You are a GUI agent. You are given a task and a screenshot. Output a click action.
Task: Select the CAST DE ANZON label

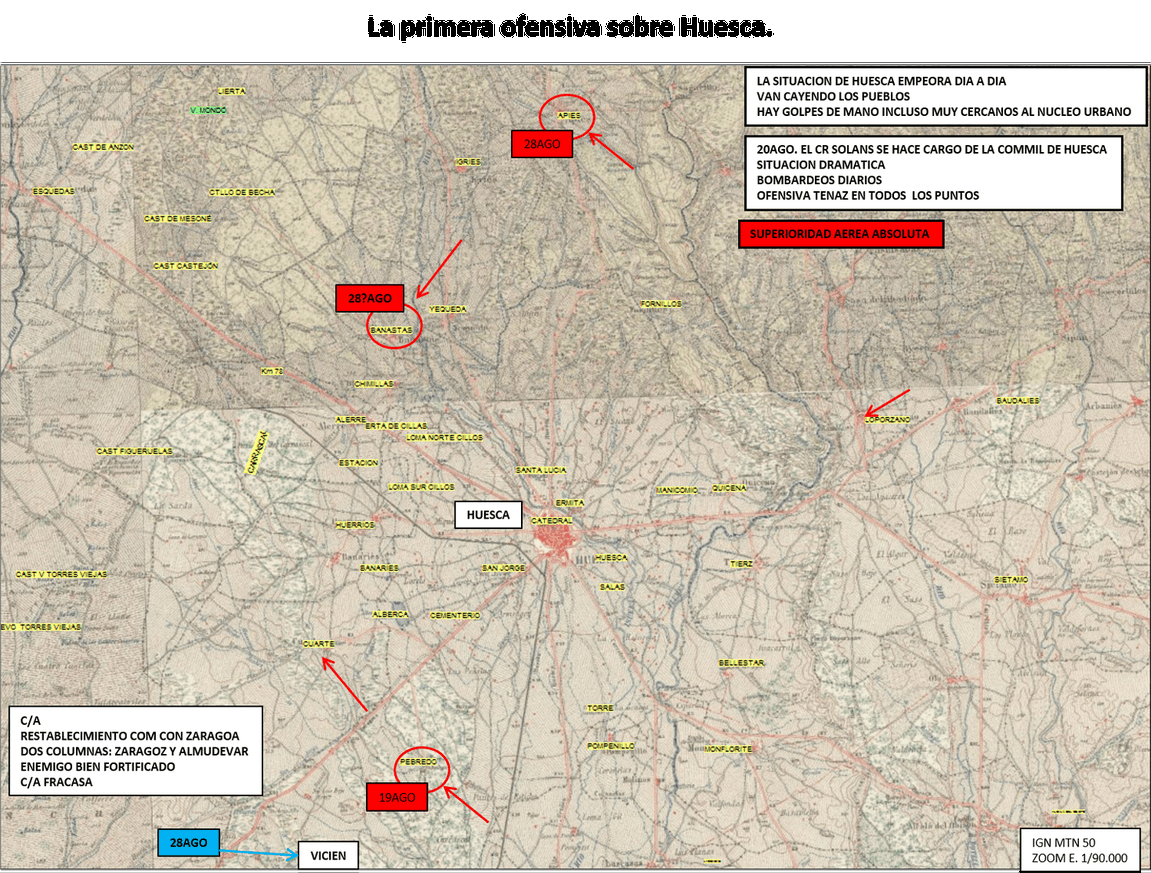pyautogui.click(x=104, y=147)
